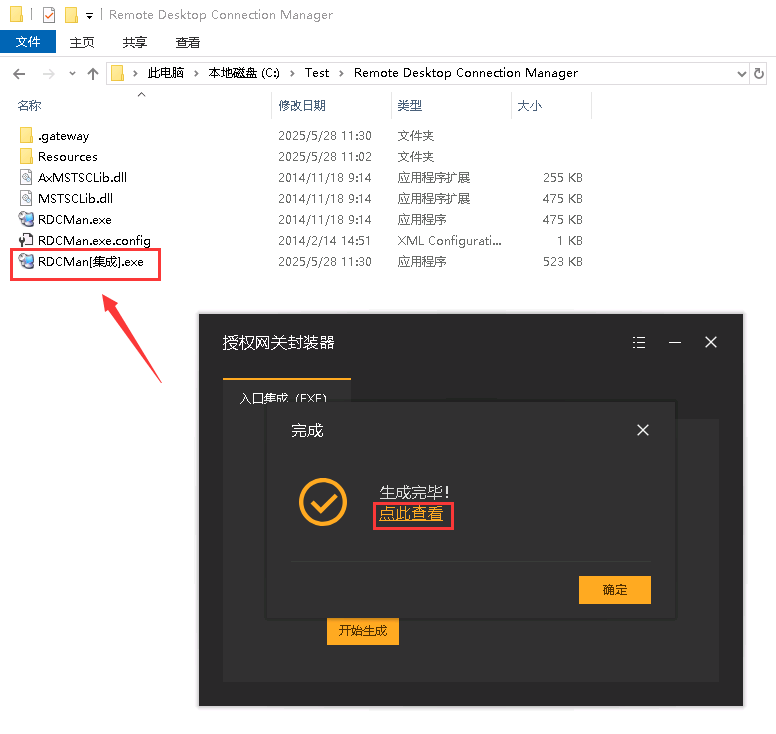Click the 2014/2/14 14:51 date cell
Viewport: 776px width, 734px height.
324,241
